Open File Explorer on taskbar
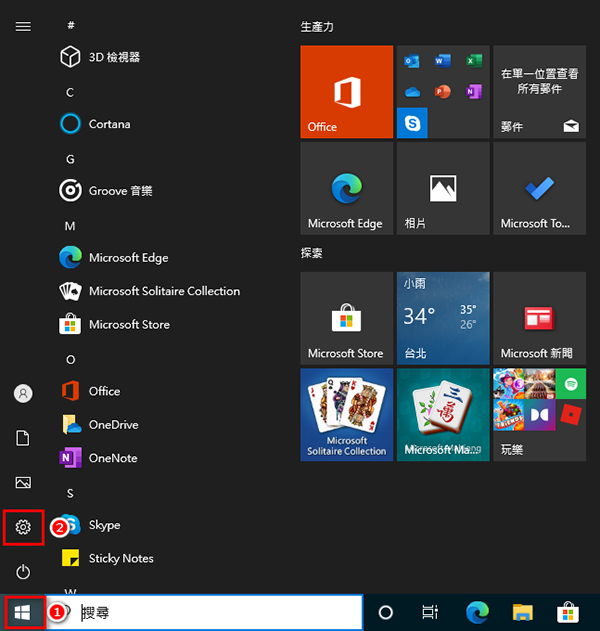The image size is (600, 631). pos(522,612)
